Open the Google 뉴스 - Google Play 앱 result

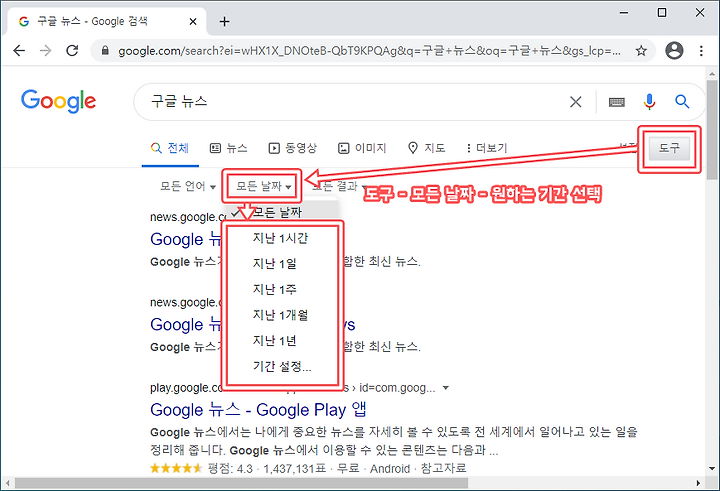[x=258, y=410]
